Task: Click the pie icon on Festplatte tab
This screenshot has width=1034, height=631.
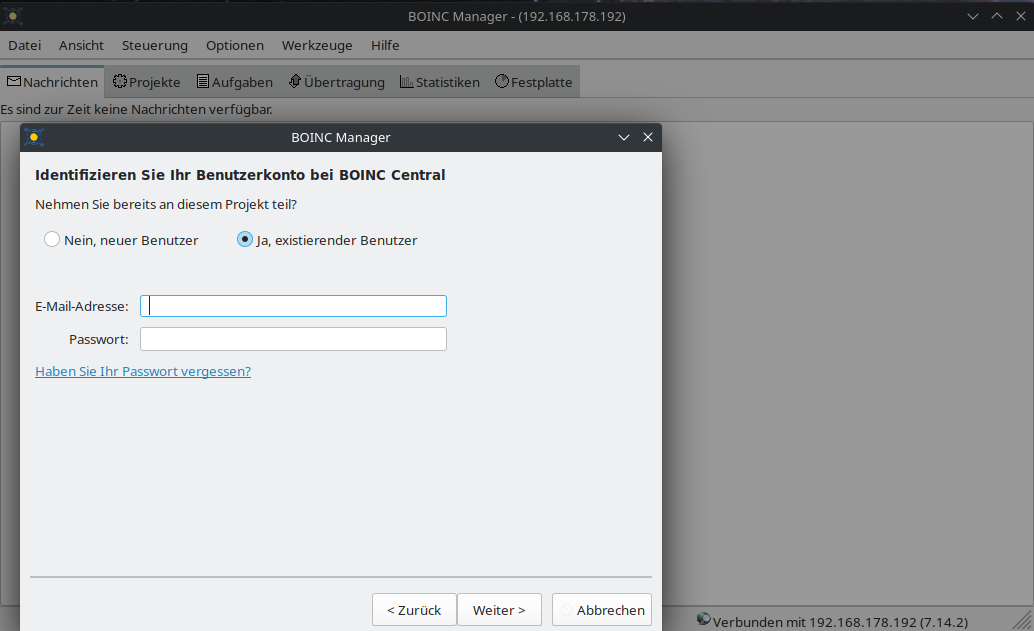Action: [x=502, y=82]
